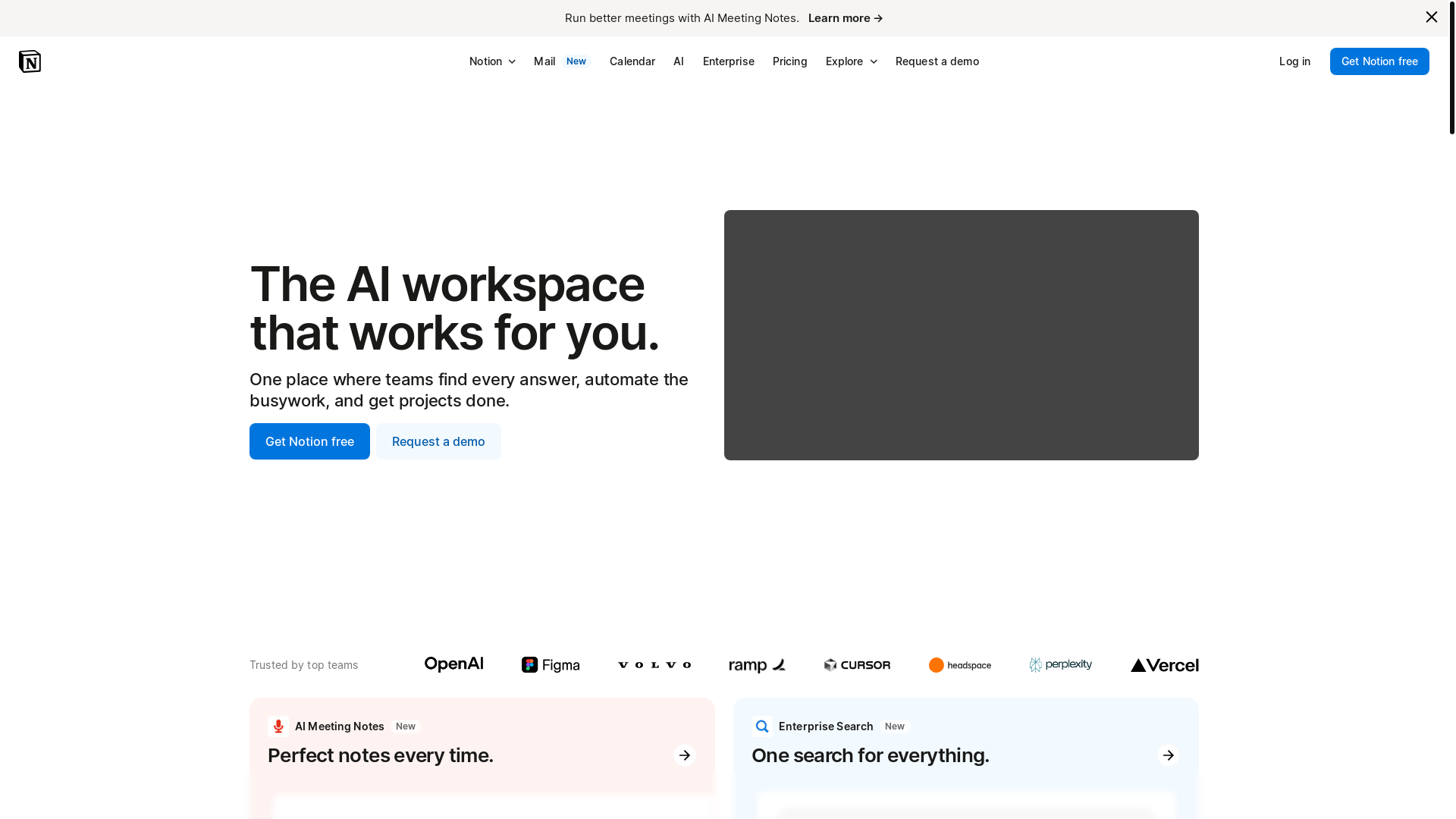Click the Vercel logo
Image resolution: width=1456 pixels, height=819 pixels.
tap(1165, 665)
